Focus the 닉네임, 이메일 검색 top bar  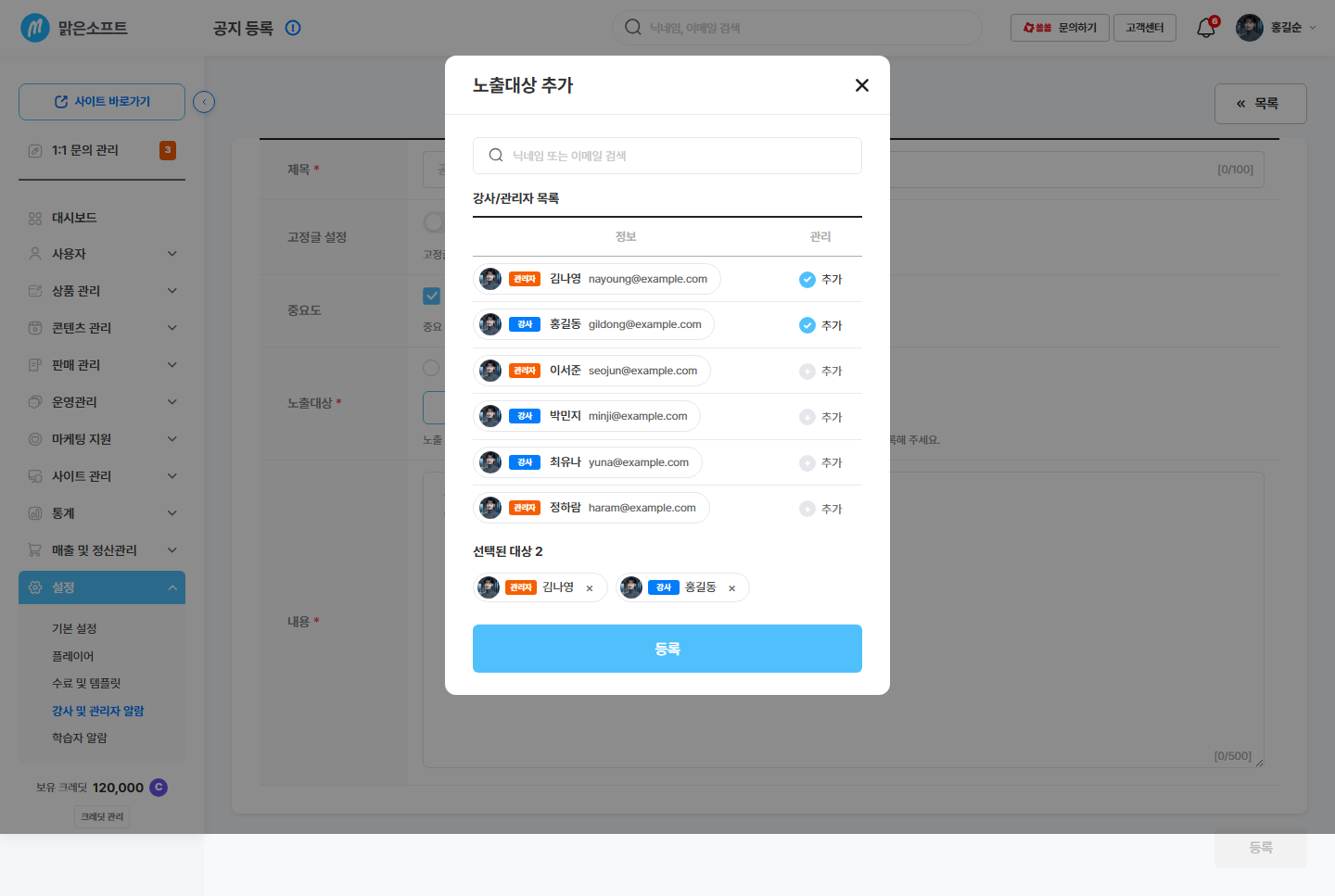pos(797,28)
